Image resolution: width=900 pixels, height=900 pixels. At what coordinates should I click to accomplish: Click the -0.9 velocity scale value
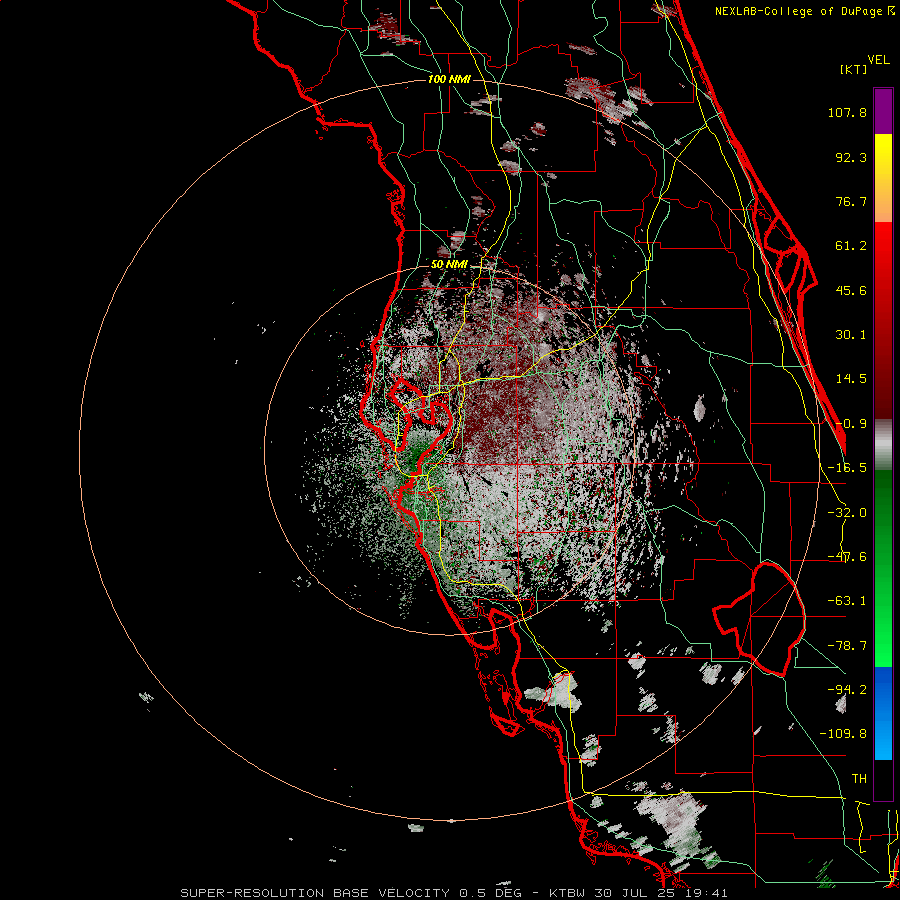(851, 424)
